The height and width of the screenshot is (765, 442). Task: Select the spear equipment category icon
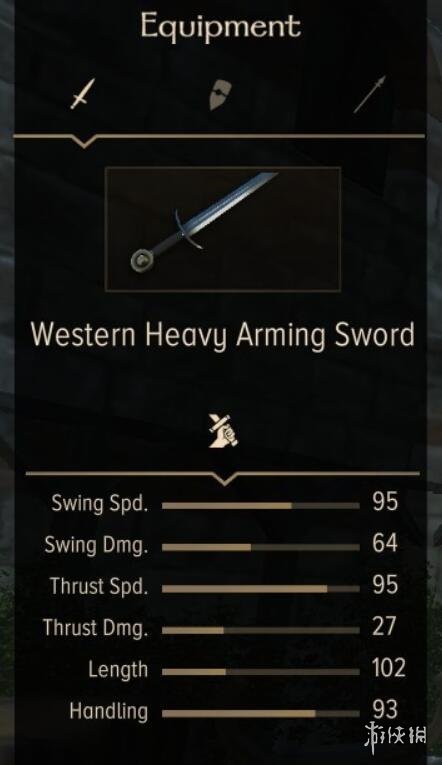(369, 94)
